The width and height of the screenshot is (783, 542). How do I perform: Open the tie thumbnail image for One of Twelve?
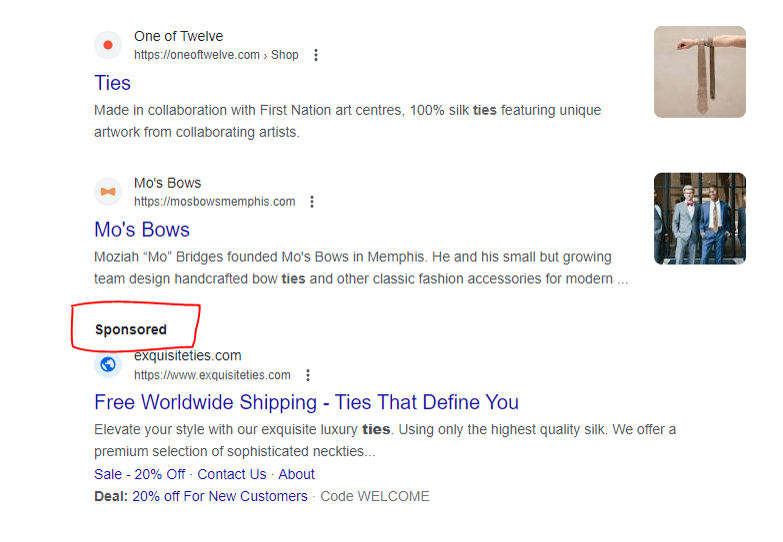pos(699,72)
